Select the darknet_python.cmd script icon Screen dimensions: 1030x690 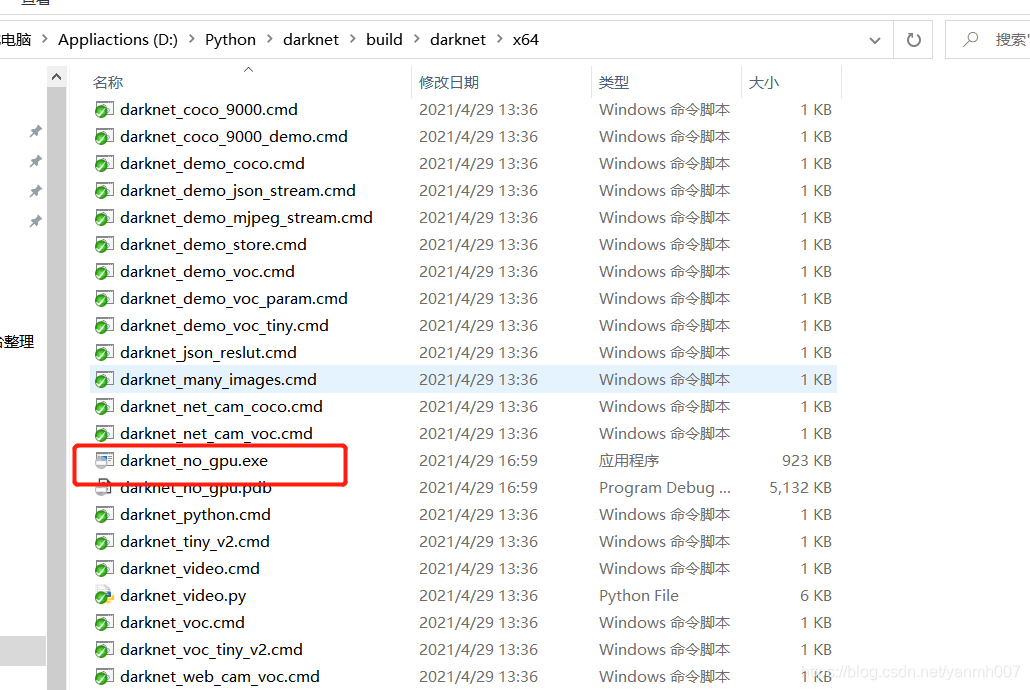tap(104, 514)
